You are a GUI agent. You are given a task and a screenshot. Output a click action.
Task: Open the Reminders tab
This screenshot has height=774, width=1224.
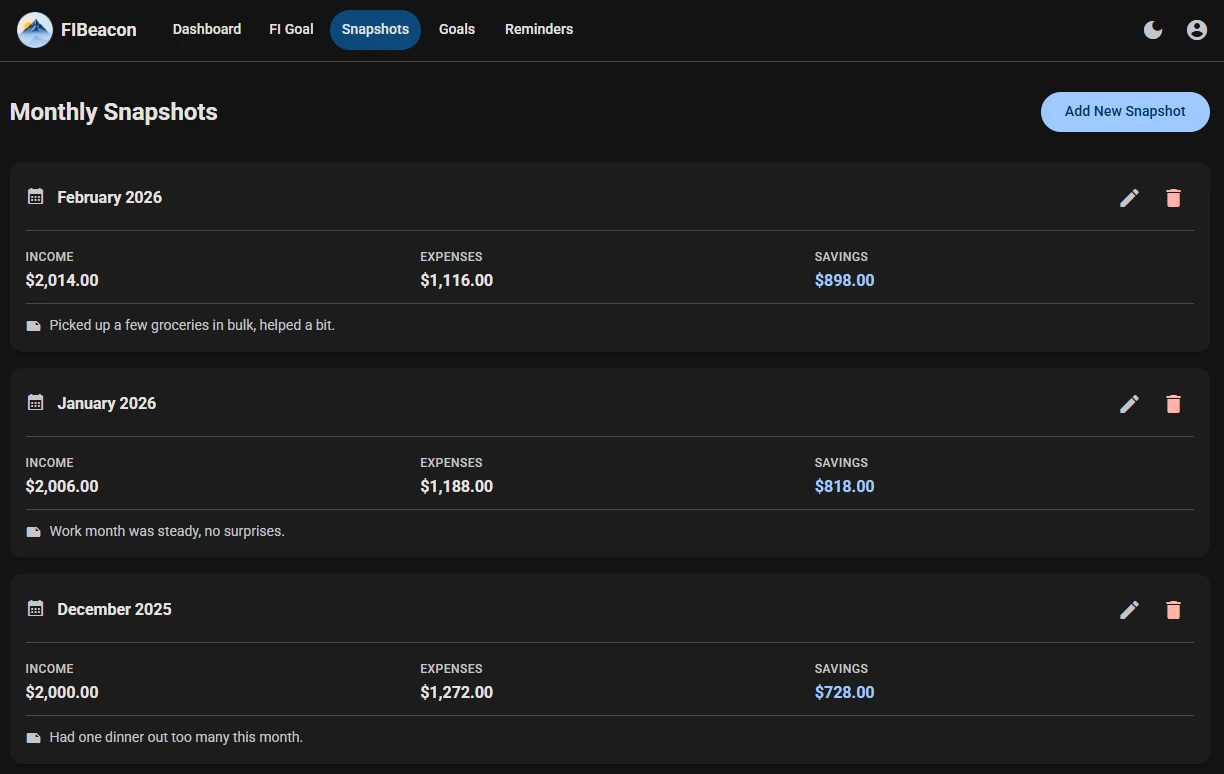click(538, 30)
